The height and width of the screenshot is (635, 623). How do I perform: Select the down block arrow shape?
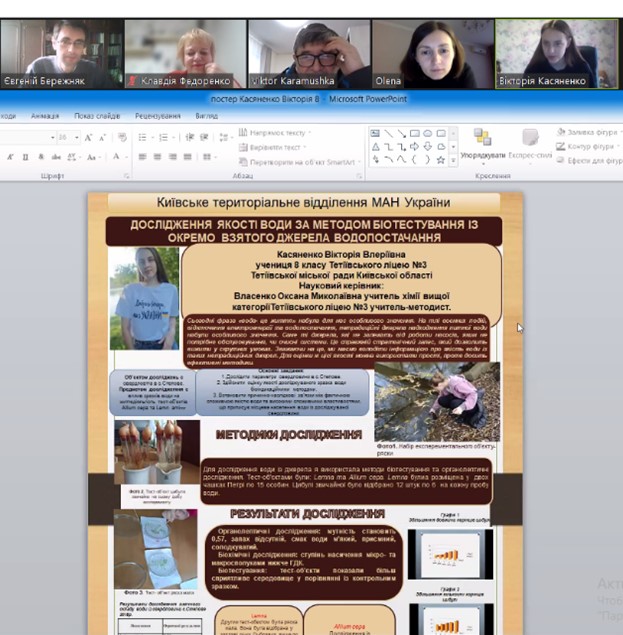point(427,147)
